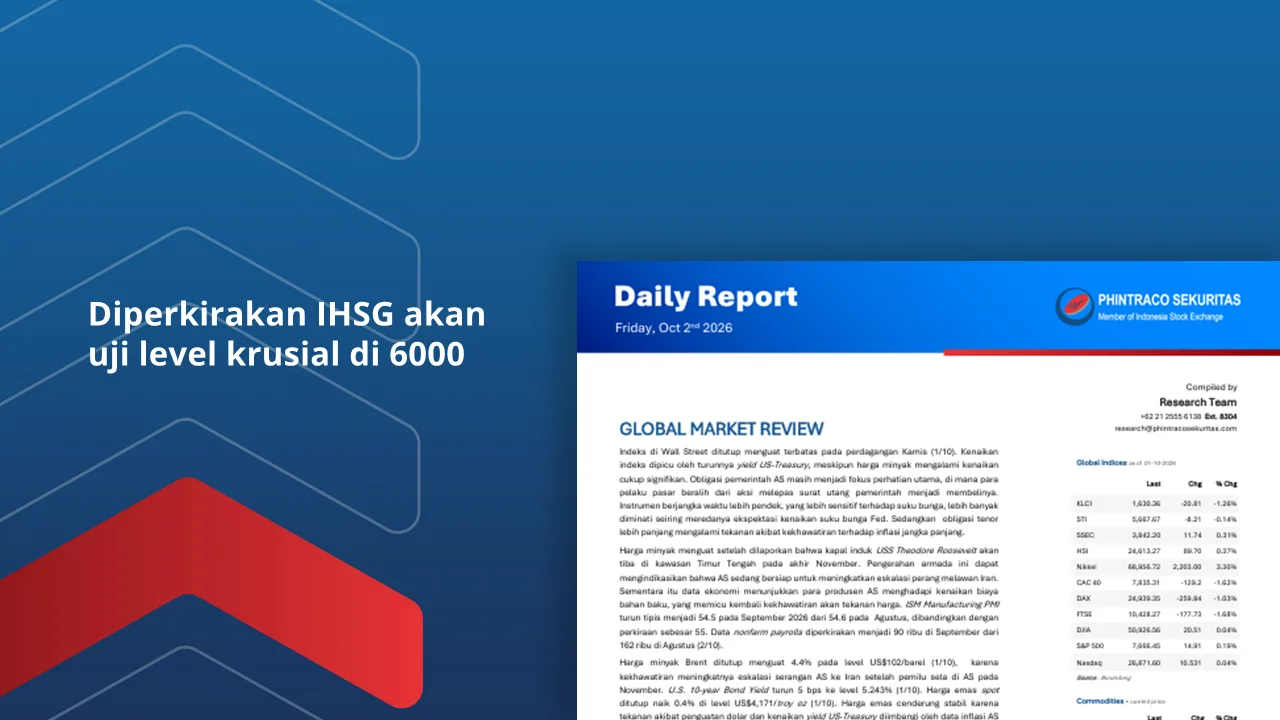Viewport: 1280px width, 720px height.
Task: Click the "Last" column header of Global Indices
Action: pyautogui.click(x=1153, y=483)
